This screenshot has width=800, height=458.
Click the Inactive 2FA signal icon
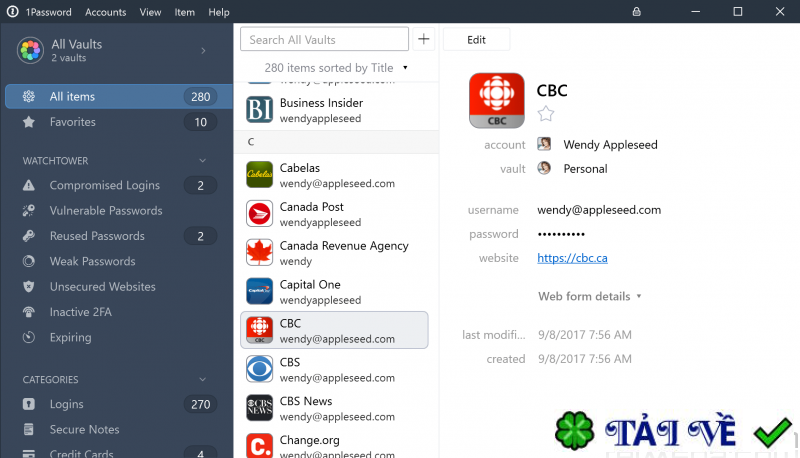(29, 312)
